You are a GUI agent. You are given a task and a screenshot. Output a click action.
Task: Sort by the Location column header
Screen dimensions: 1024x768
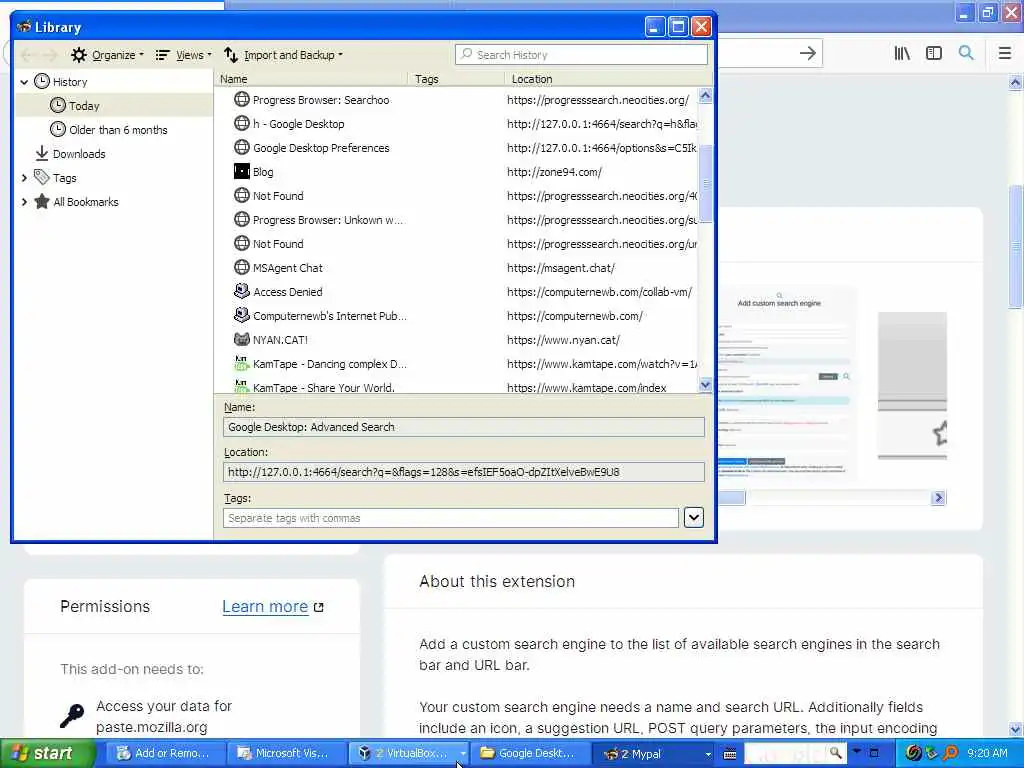[x=607, y=79]
